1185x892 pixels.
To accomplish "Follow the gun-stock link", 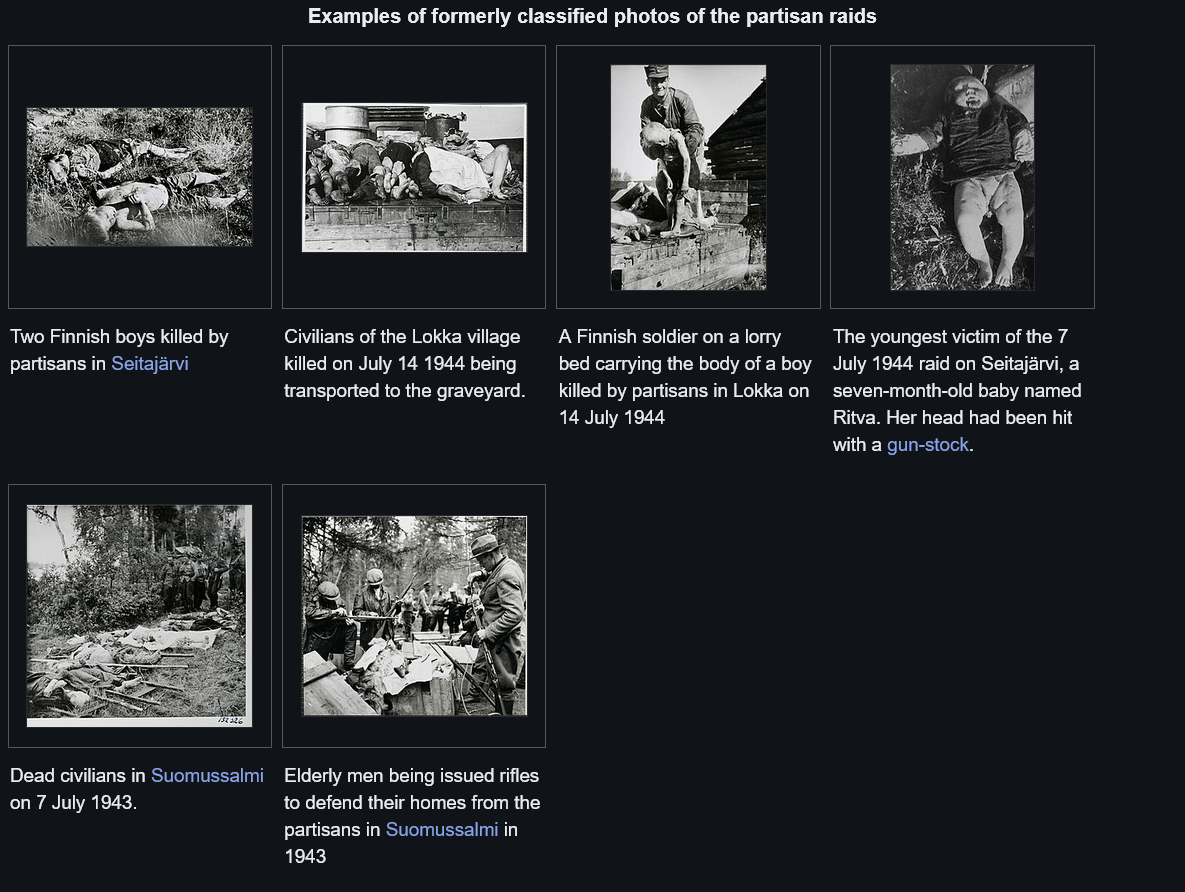I will pos(927,444).
